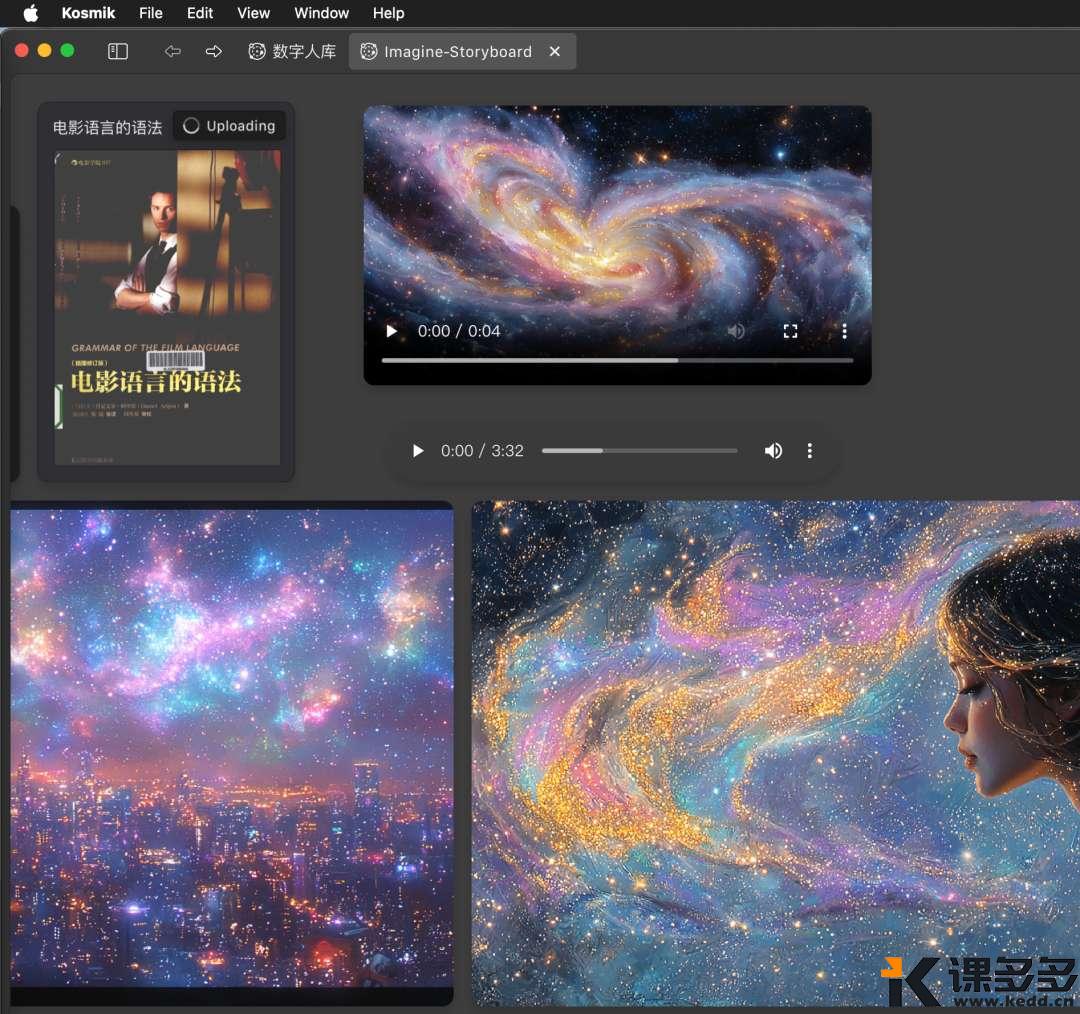Go back with the left arrow
Viewport: 1080px width, 1014px height.
point(172,51)
